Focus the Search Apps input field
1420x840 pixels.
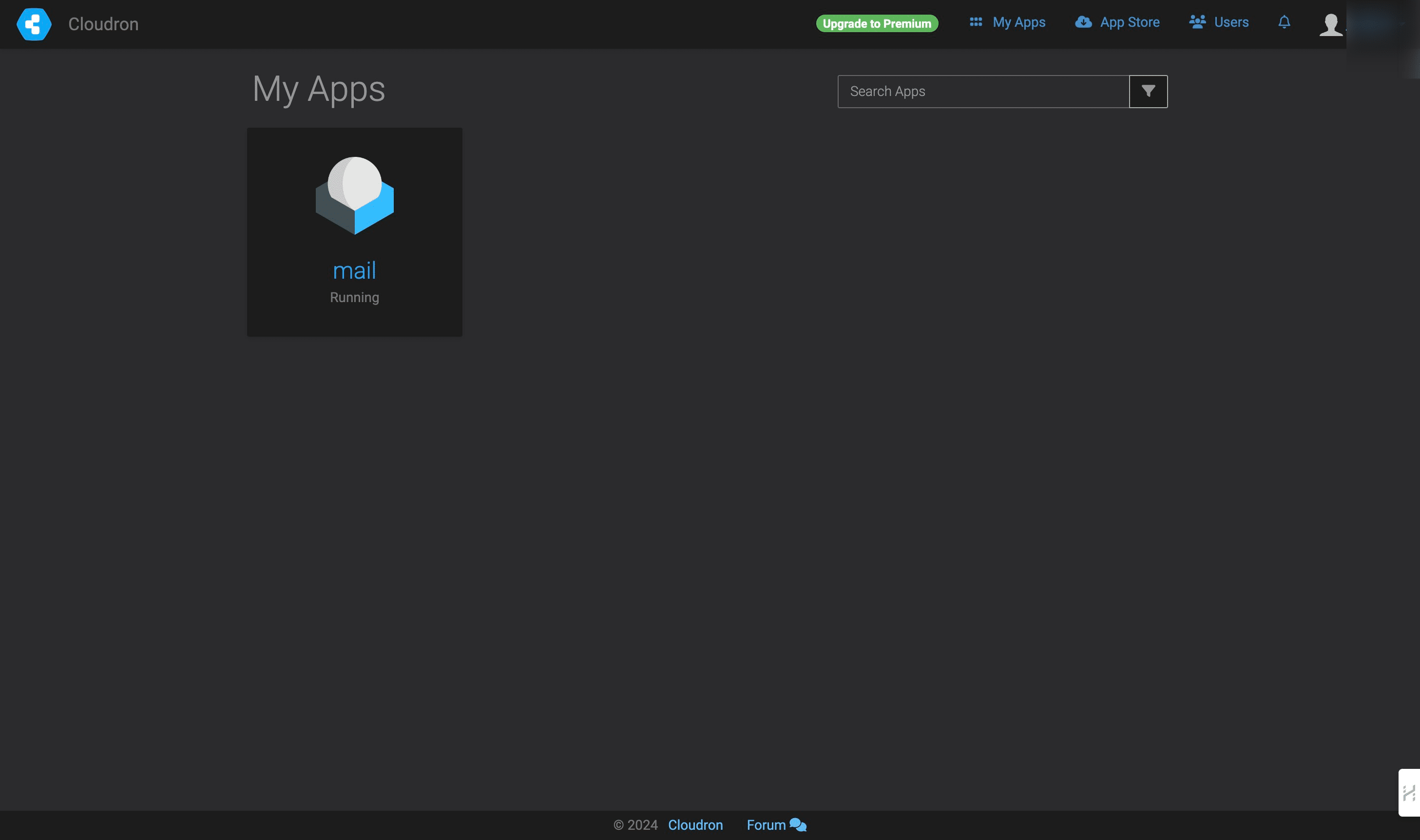[983, 91]
